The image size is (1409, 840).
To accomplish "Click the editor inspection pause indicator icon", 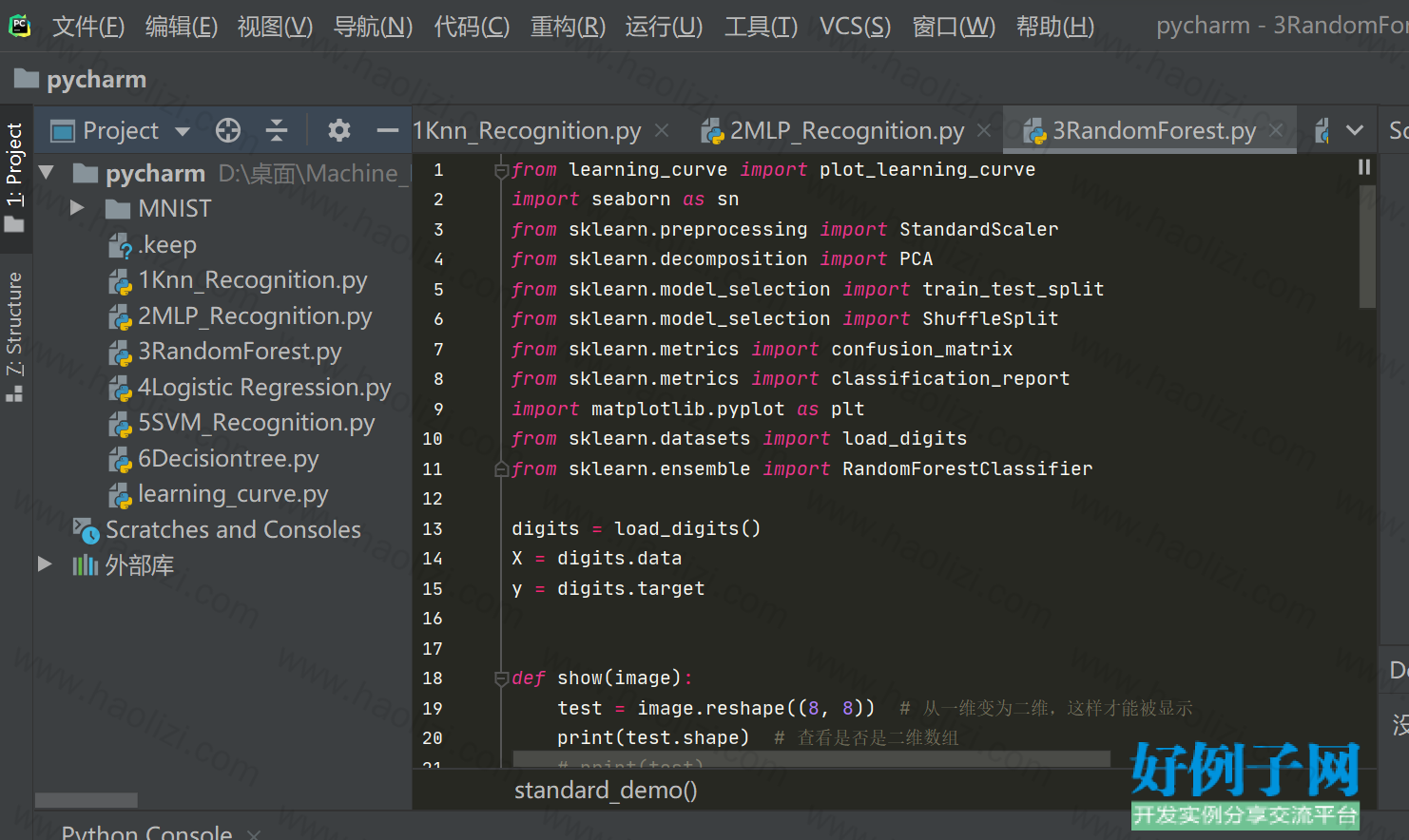I will pyautogui.click(x=1364, y=167).
